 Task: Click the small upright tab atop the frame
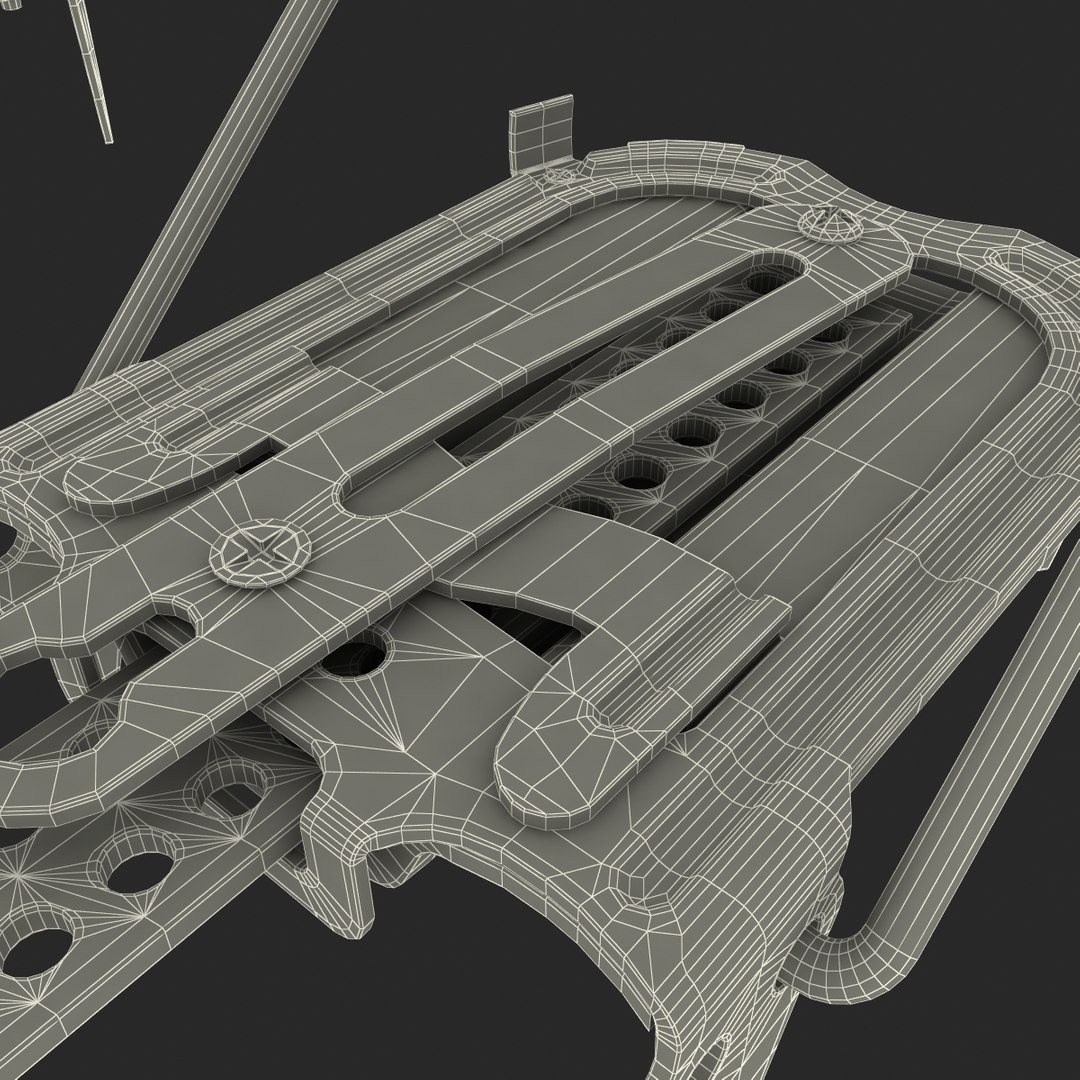point(541,133)
